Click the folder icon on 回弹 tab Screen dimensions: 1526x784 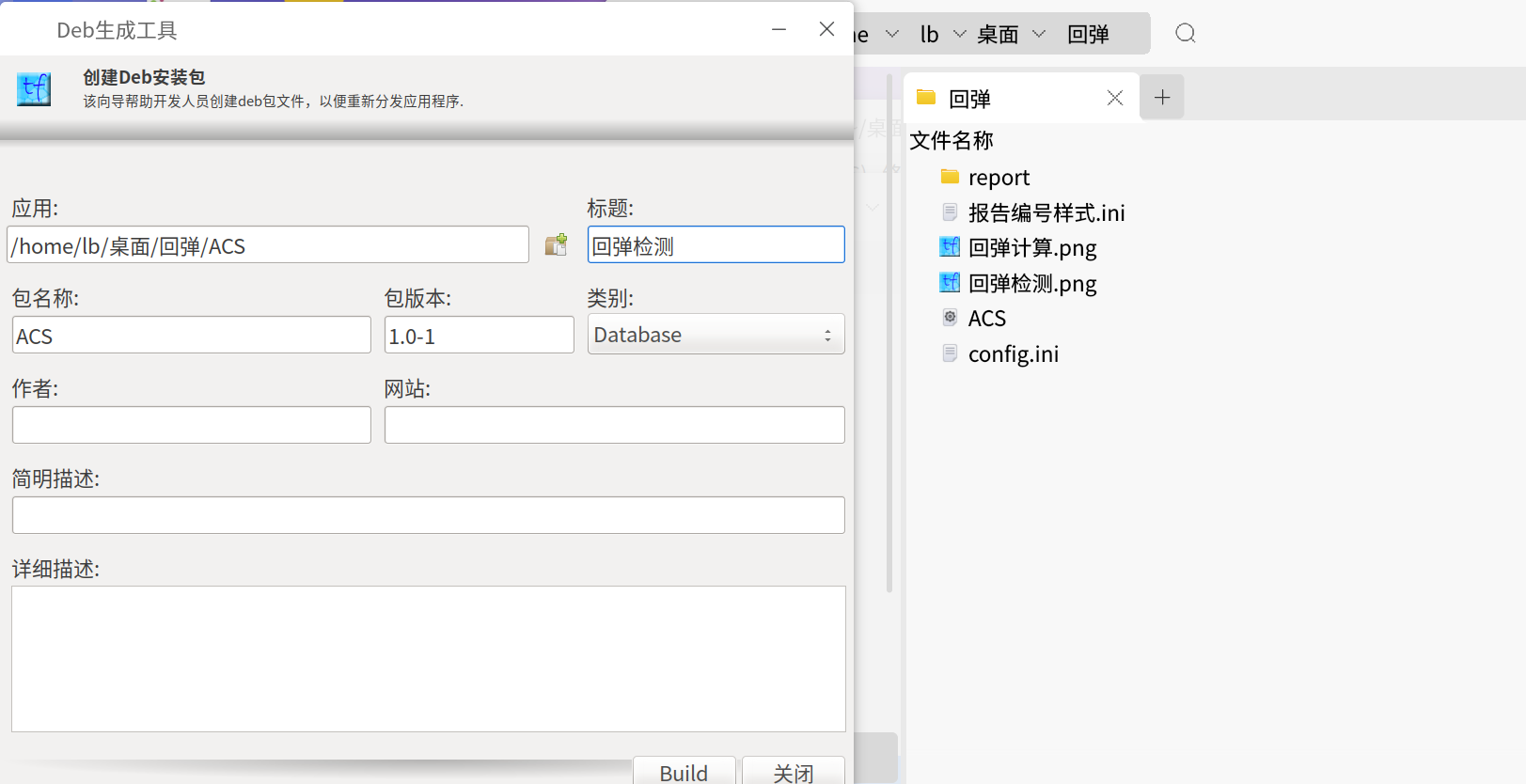(926, 97)
